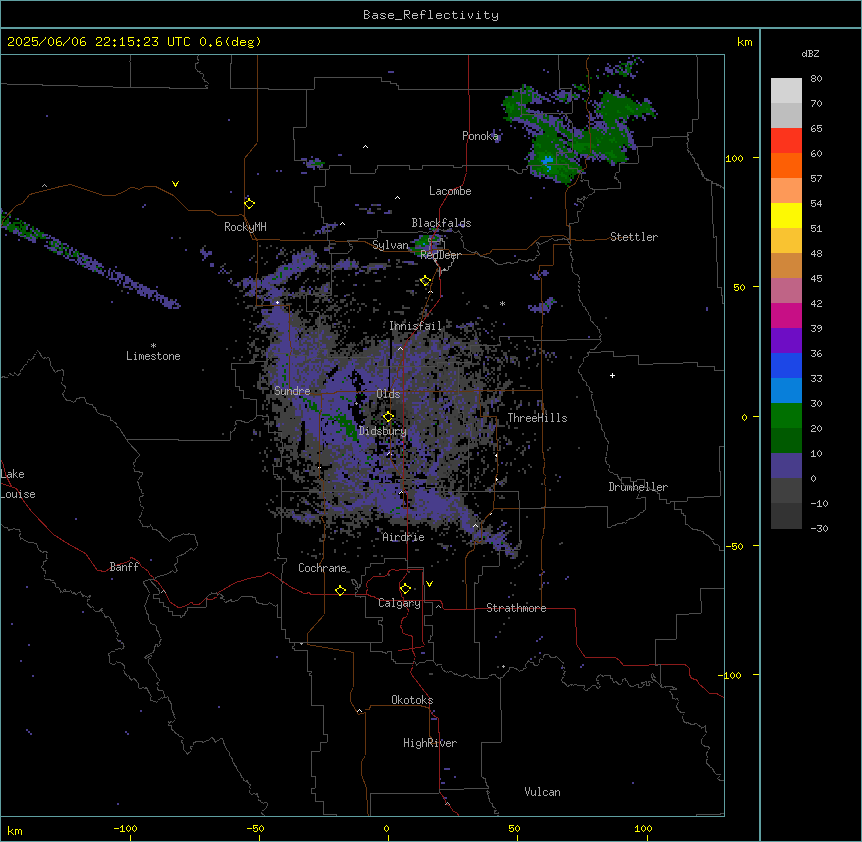Click the HighRiver label
862x842 pixels.
tap(430, 743)
